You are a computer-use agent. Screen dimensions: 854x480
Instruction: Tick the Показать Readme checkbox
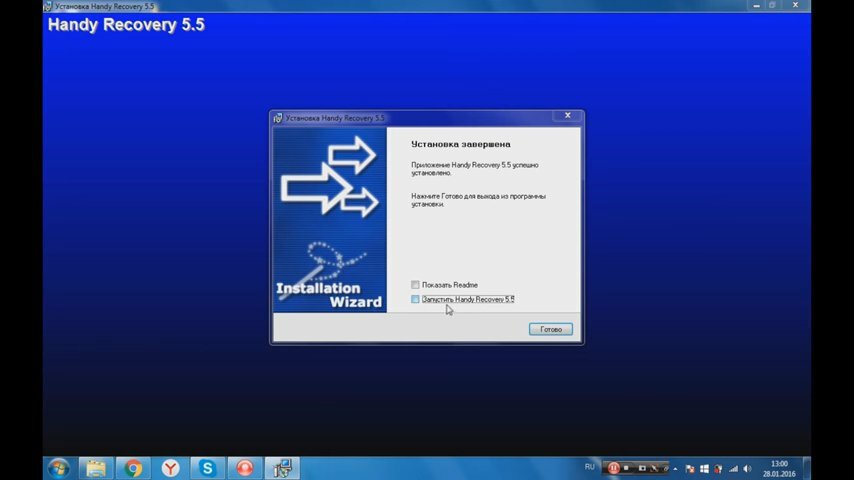(x=415, y=284)
